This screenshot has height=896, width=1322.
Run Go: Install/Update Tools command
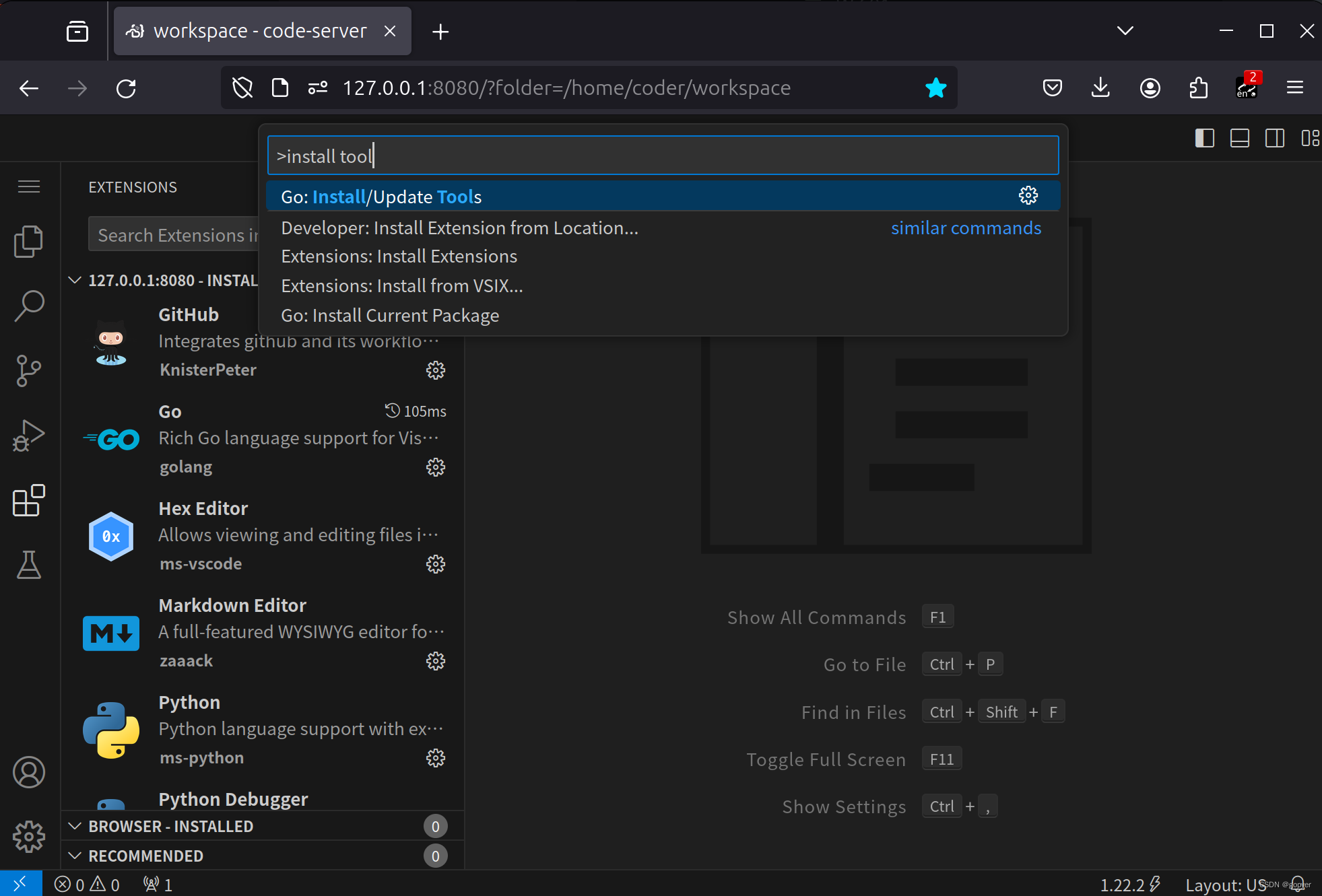click(x=663, y=197)
